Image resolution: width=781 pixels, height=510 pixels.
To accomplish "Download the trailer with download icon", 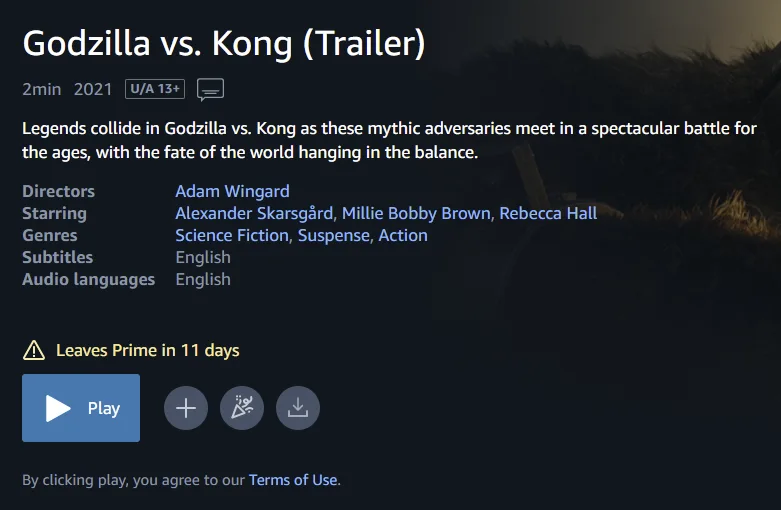I will (x=298, y=408).
